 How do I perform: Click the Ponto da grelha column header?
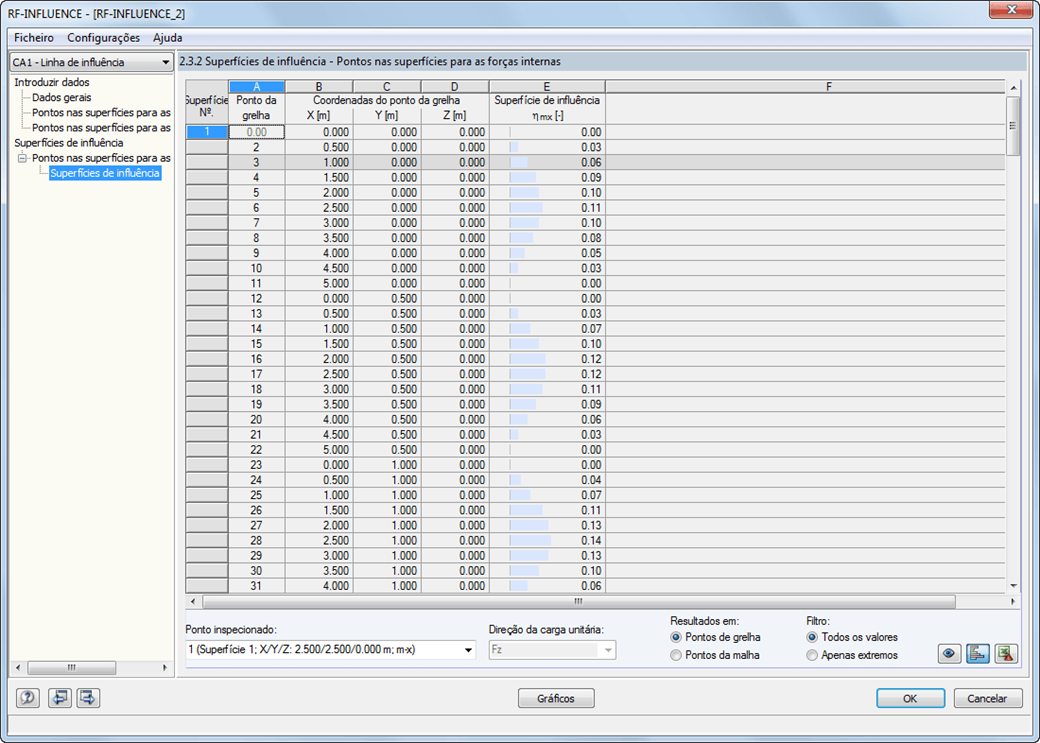(x=257, y=108)
